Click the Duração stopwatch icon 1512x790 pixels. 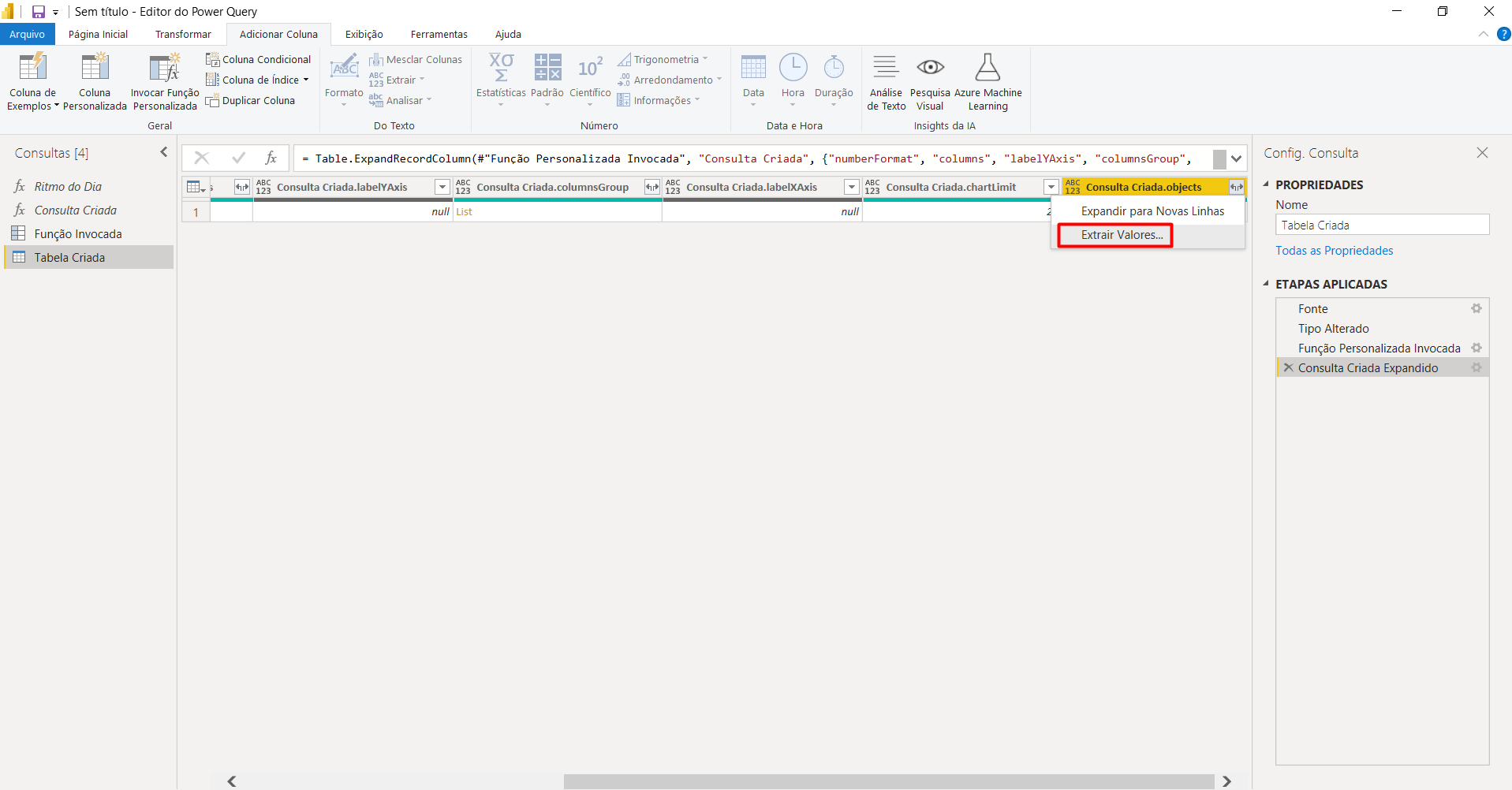pos(834,68)
